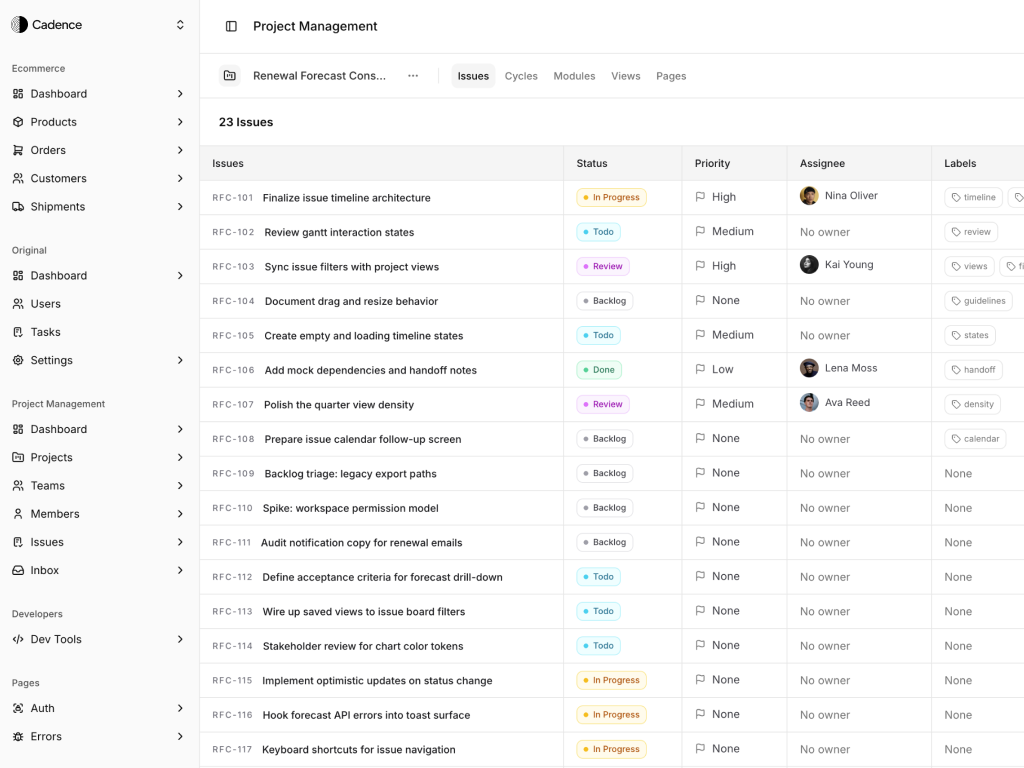Click the Issues icon in sidebar
The width and height of the screenshot is (1024, 768).
(18, 542)
